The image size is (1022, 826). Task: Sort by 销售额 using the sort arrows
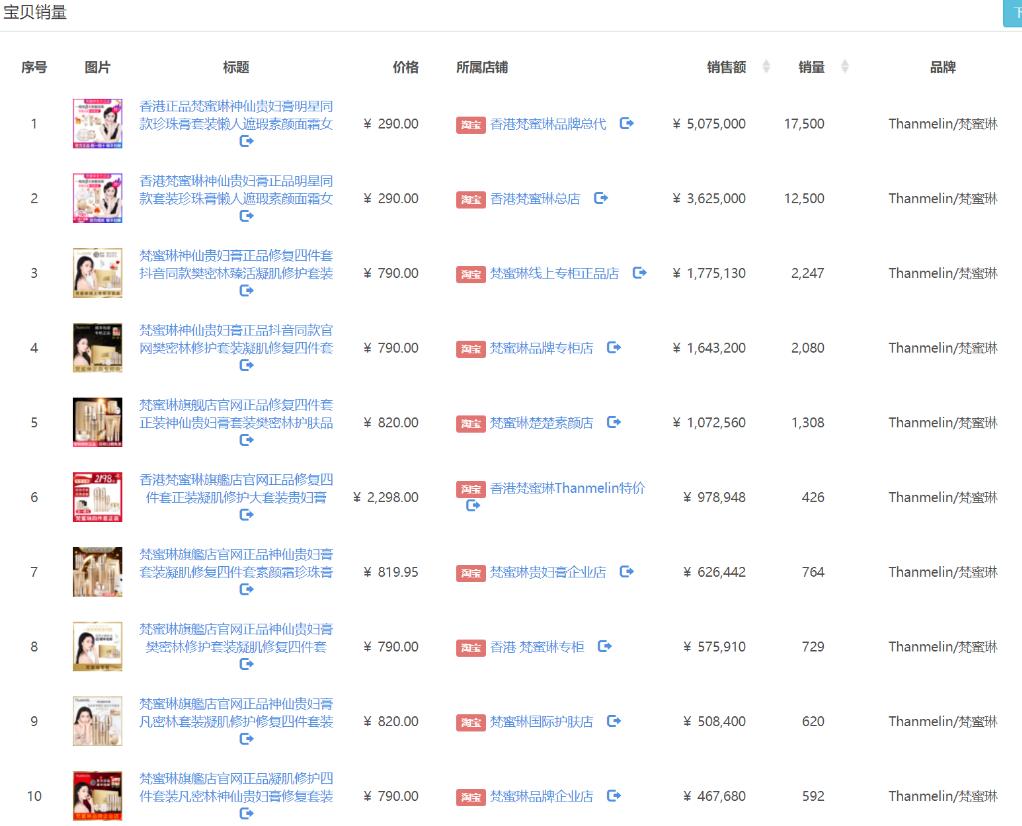[766, 66]
